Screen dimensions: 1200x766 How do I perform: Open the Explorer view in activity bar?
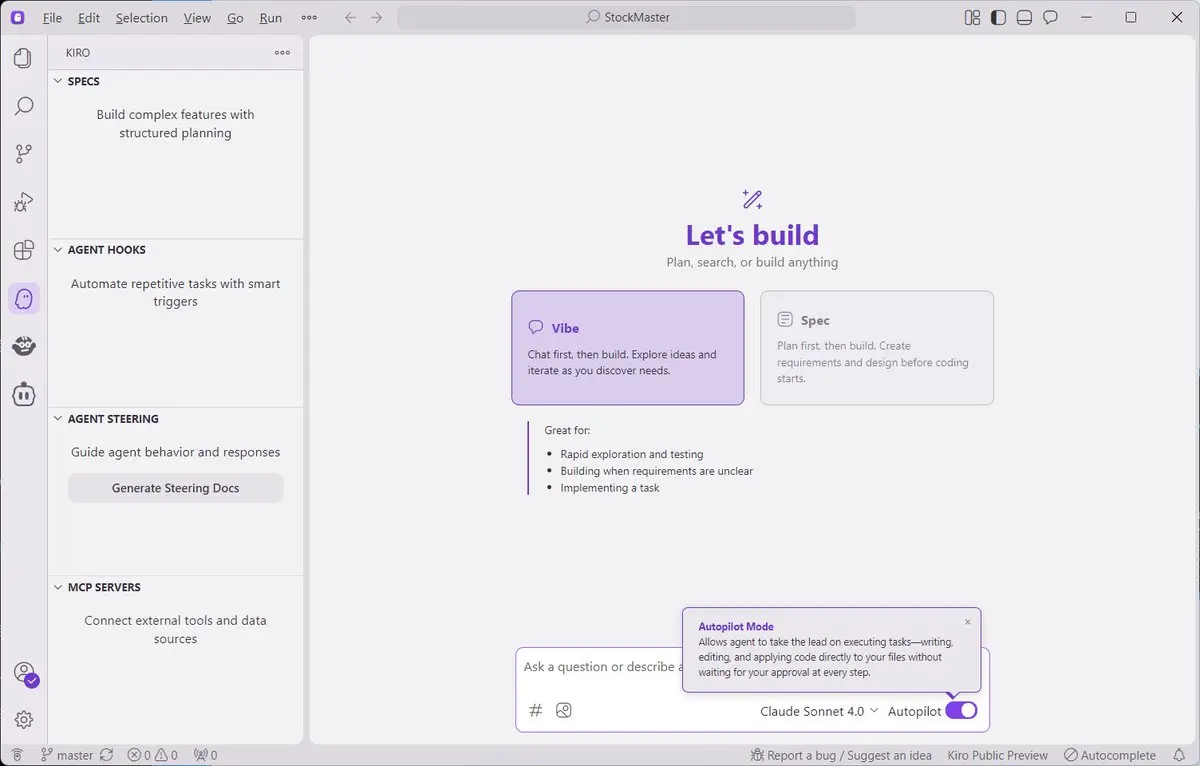coord(23,58)
